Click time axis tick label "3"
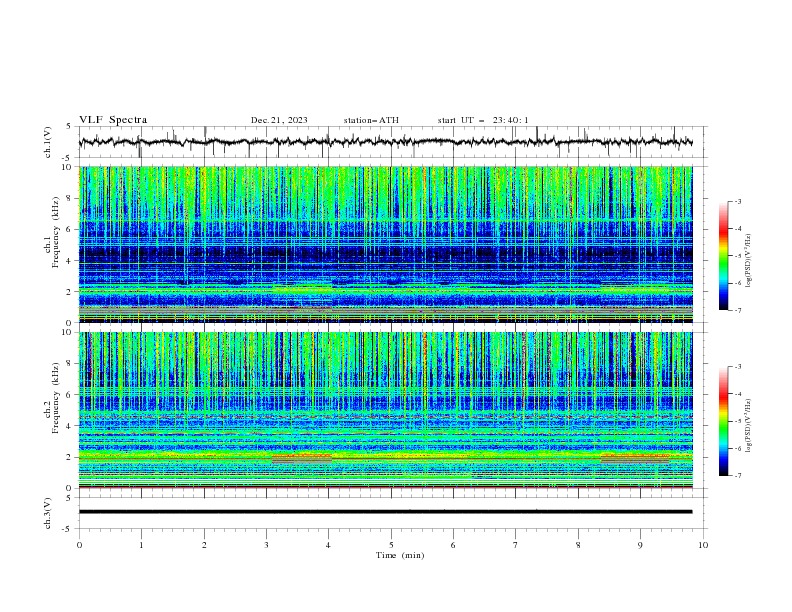The height and width of the screenshot is (612, 792). click(x=266, y=545)
